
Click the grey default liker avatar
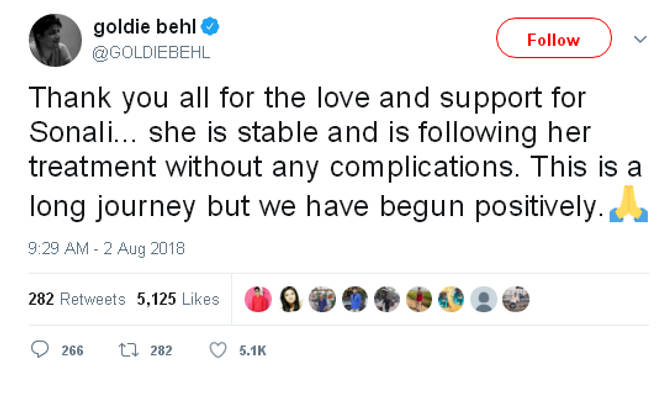click(483, 299)
